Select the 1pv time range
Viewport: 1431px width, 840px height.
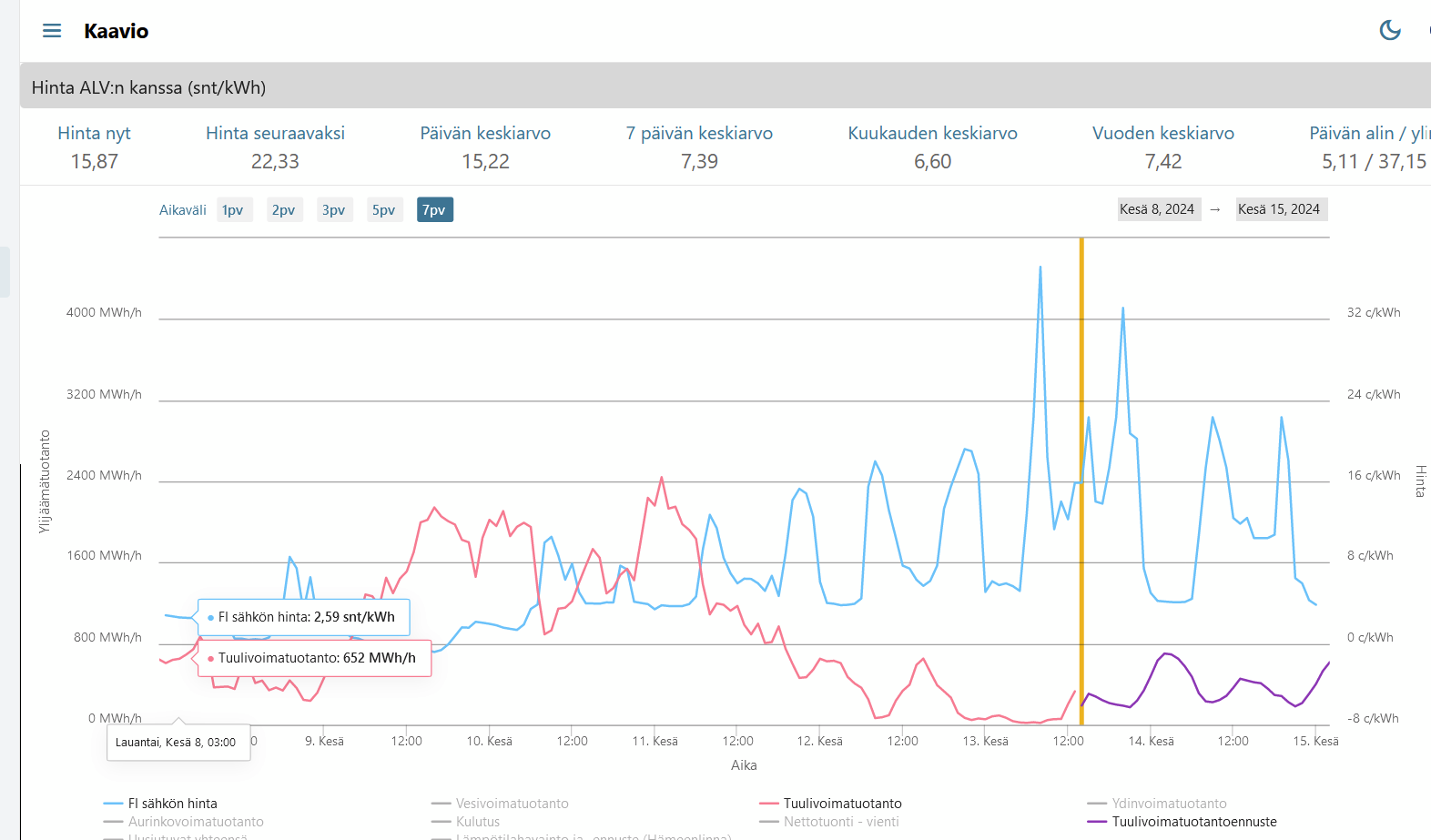[x=233, y=210]
